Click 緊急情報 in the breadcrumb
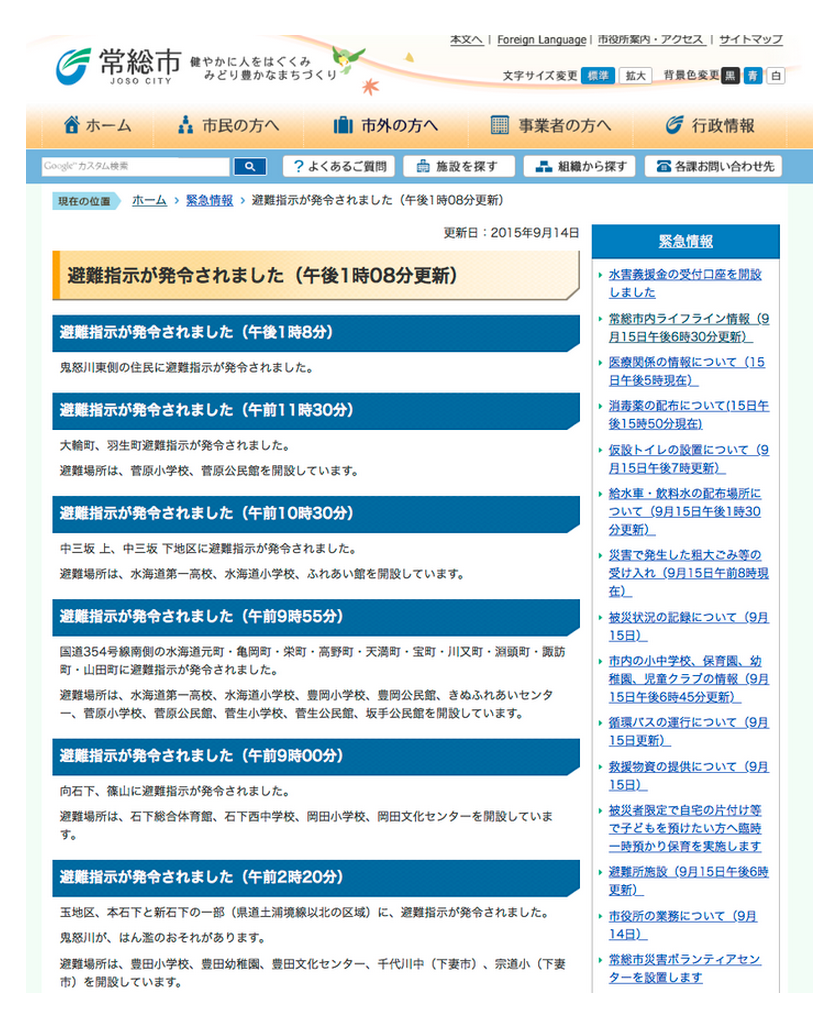The width and height of the screenshot is (834, 1013). (209, 201)
